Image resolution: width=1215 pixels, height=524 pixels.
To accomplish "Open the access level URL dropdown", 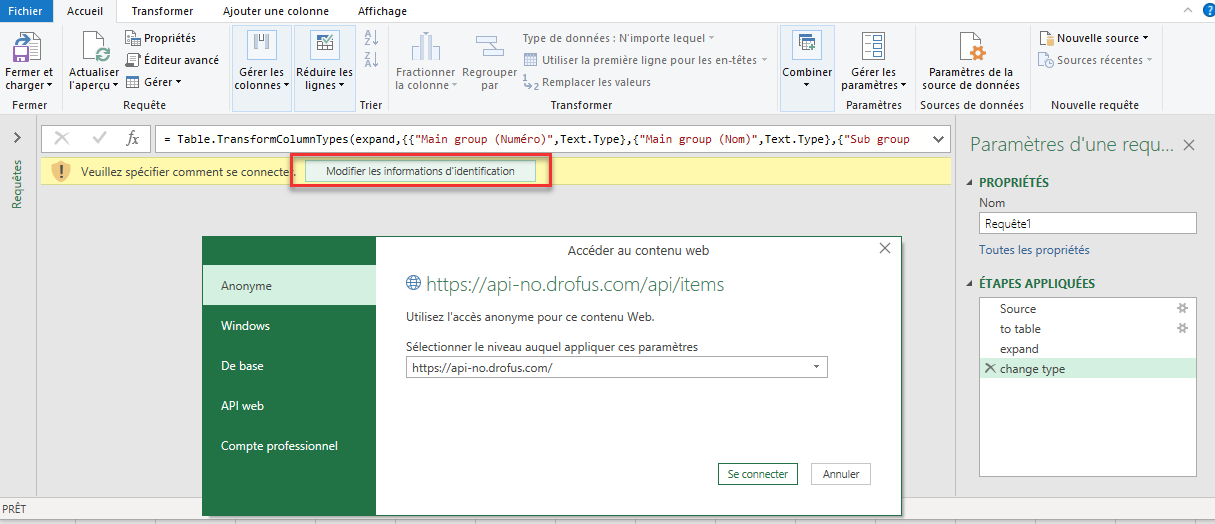I will coord(816,368).
